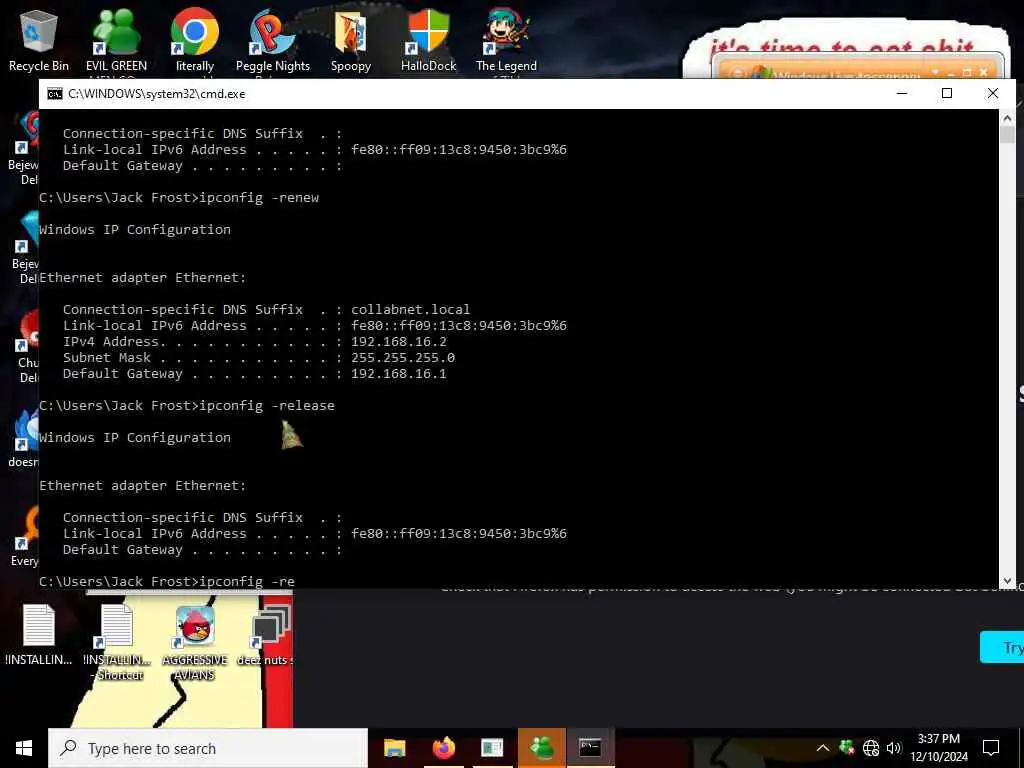
Task: Select the !INSTALLIN Shortcut icon
Action: tap(117, 641)
